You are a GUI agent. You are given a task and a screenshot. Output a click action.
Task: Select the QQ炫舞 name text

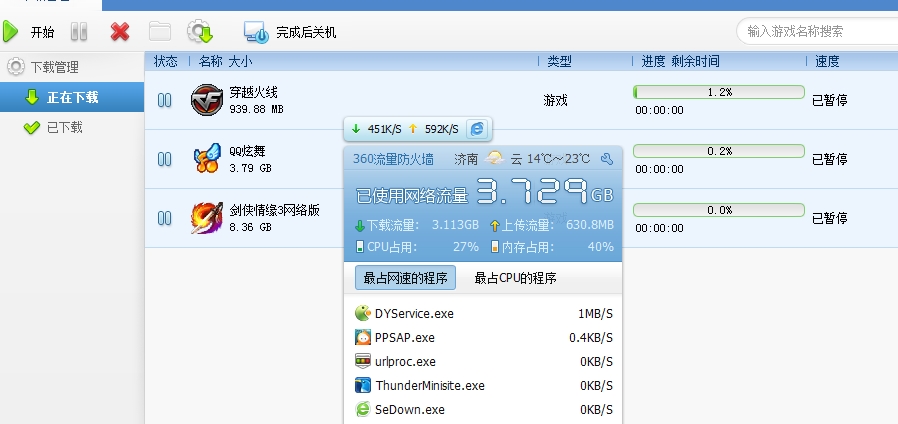point(247,151)
